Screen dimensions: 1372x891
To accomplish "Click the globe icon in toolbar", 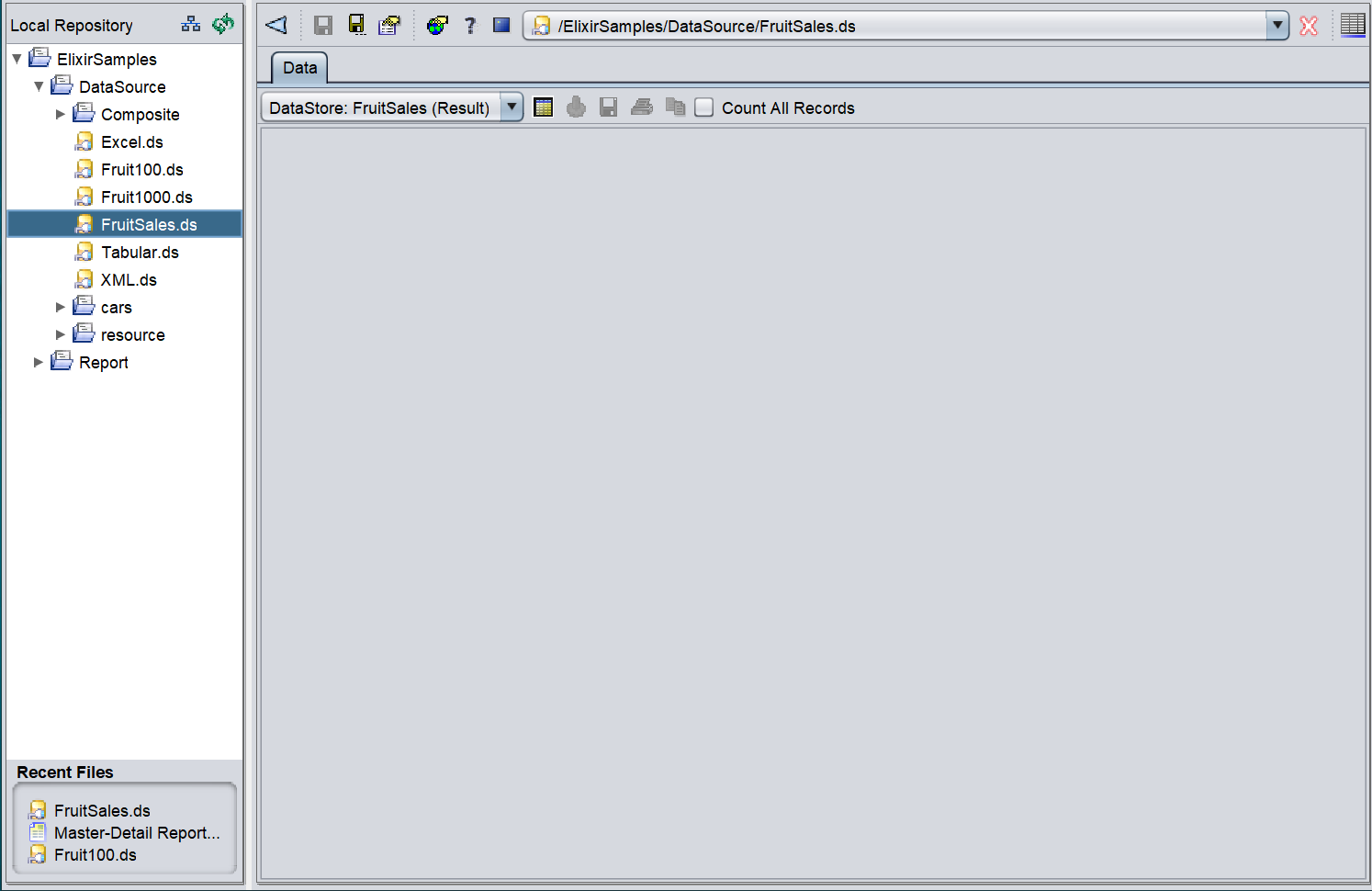I will (437, 25).
